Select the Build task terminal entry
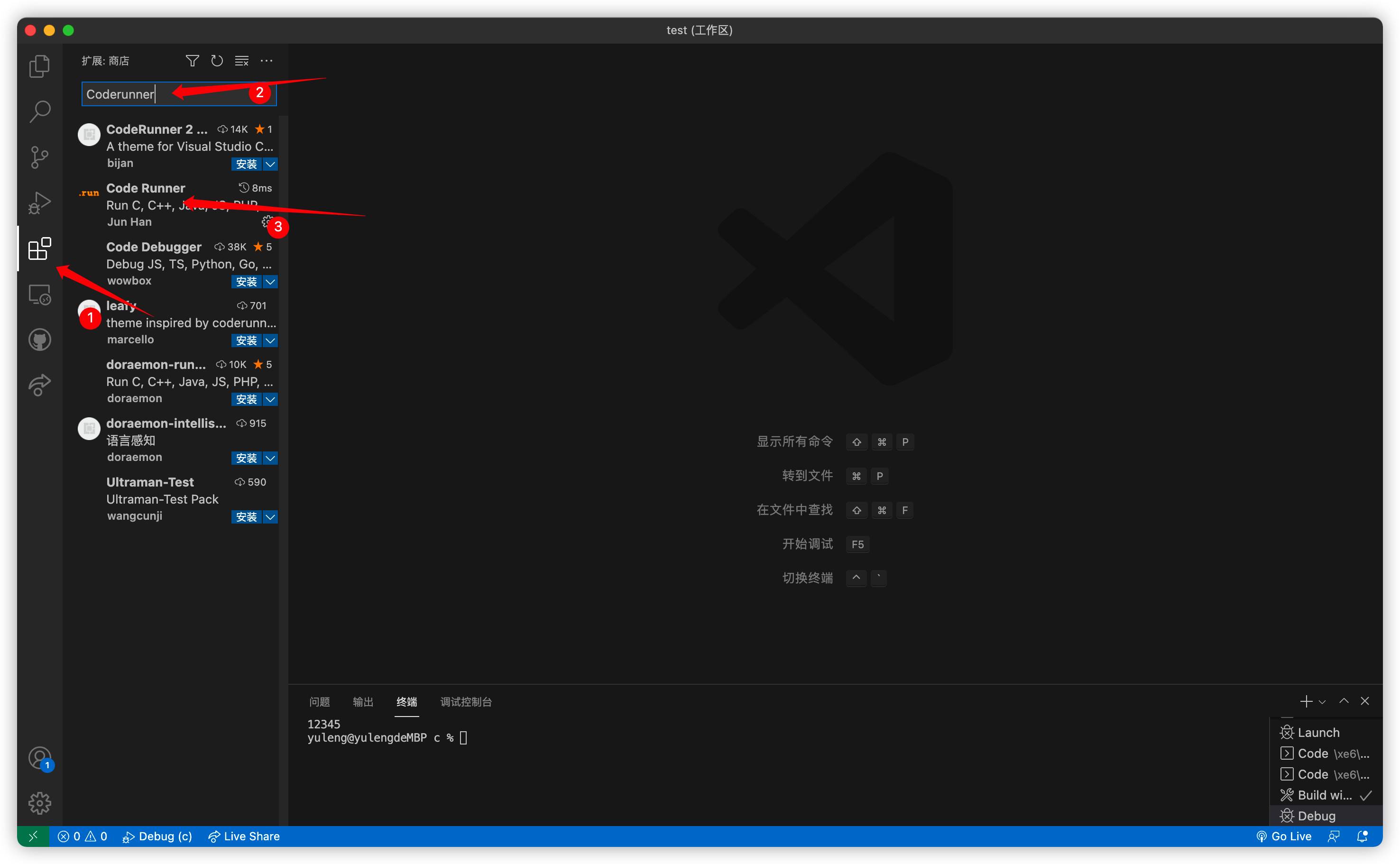Image resolution: width=1400 pixels, height=864 pixels. point(1326,795)
